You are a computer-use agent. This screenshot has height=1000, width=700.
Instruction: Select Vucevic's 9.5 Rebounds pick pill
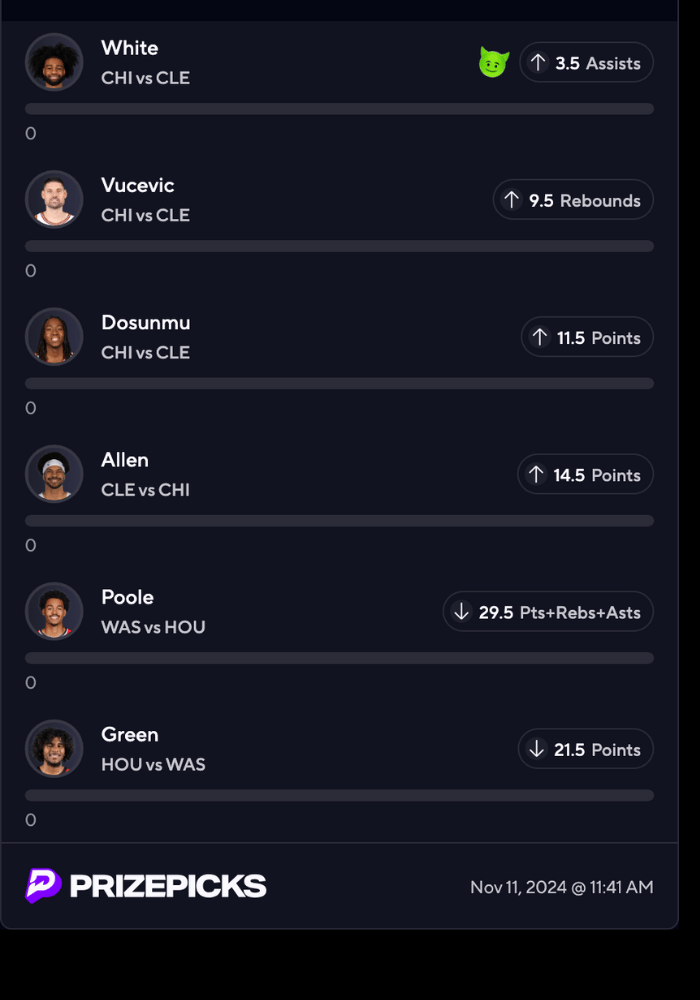[573, 200]
